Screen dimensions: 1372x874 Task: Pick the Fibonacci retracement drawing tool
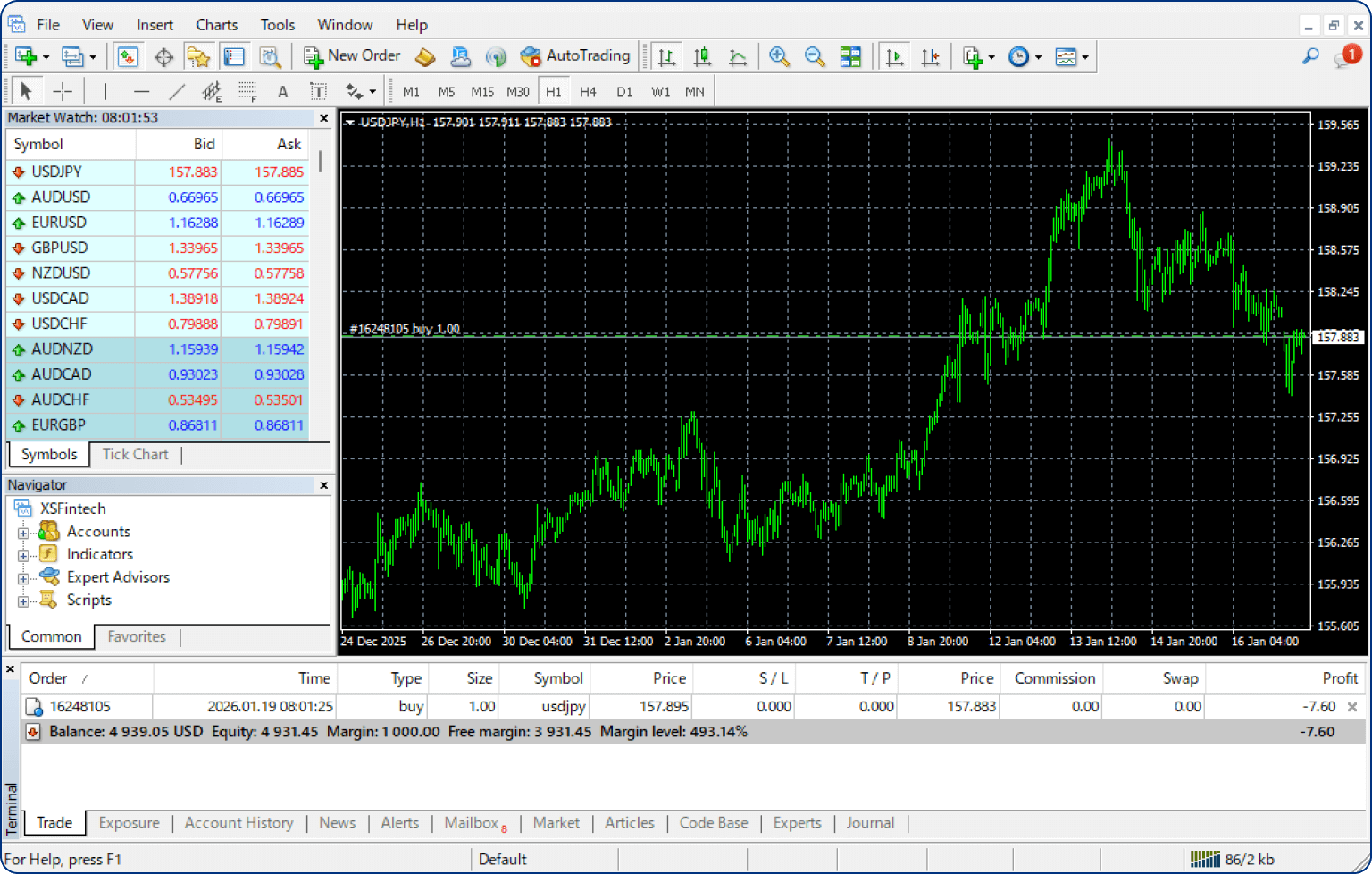[247, 91]
